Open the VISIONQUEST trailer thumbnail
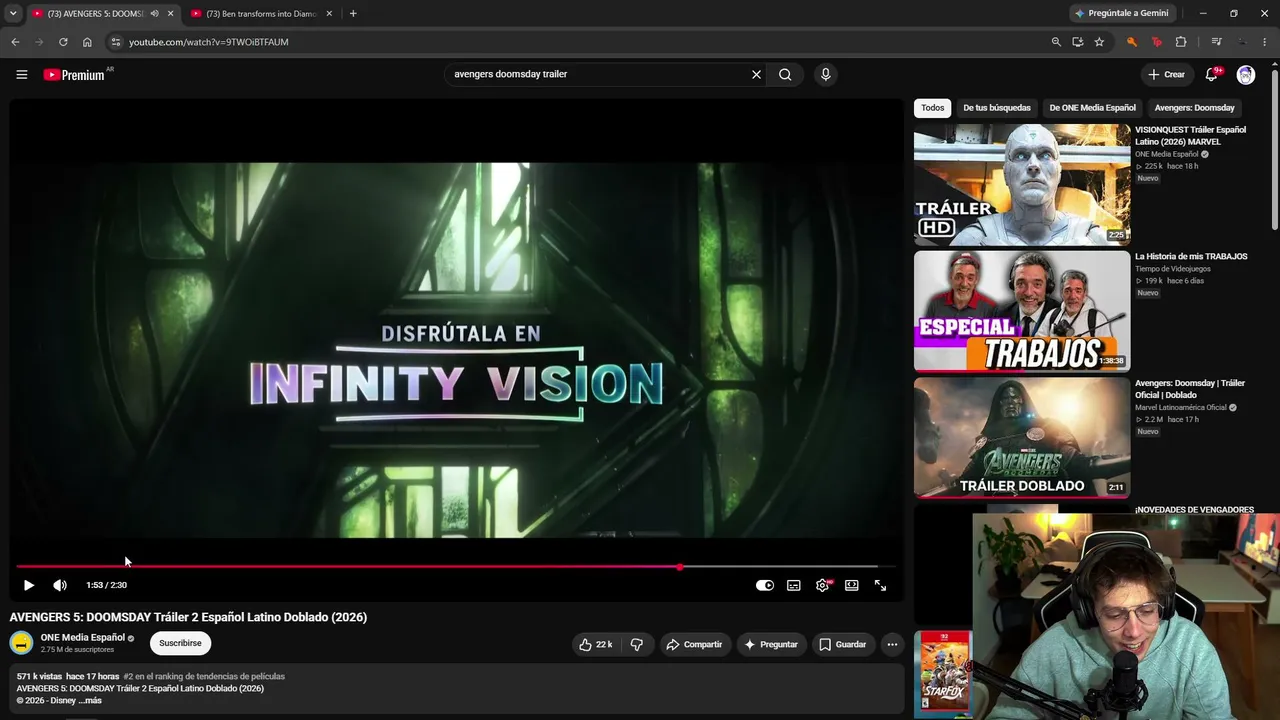Screen dimensions: 1280x720 click(1022, 184)
